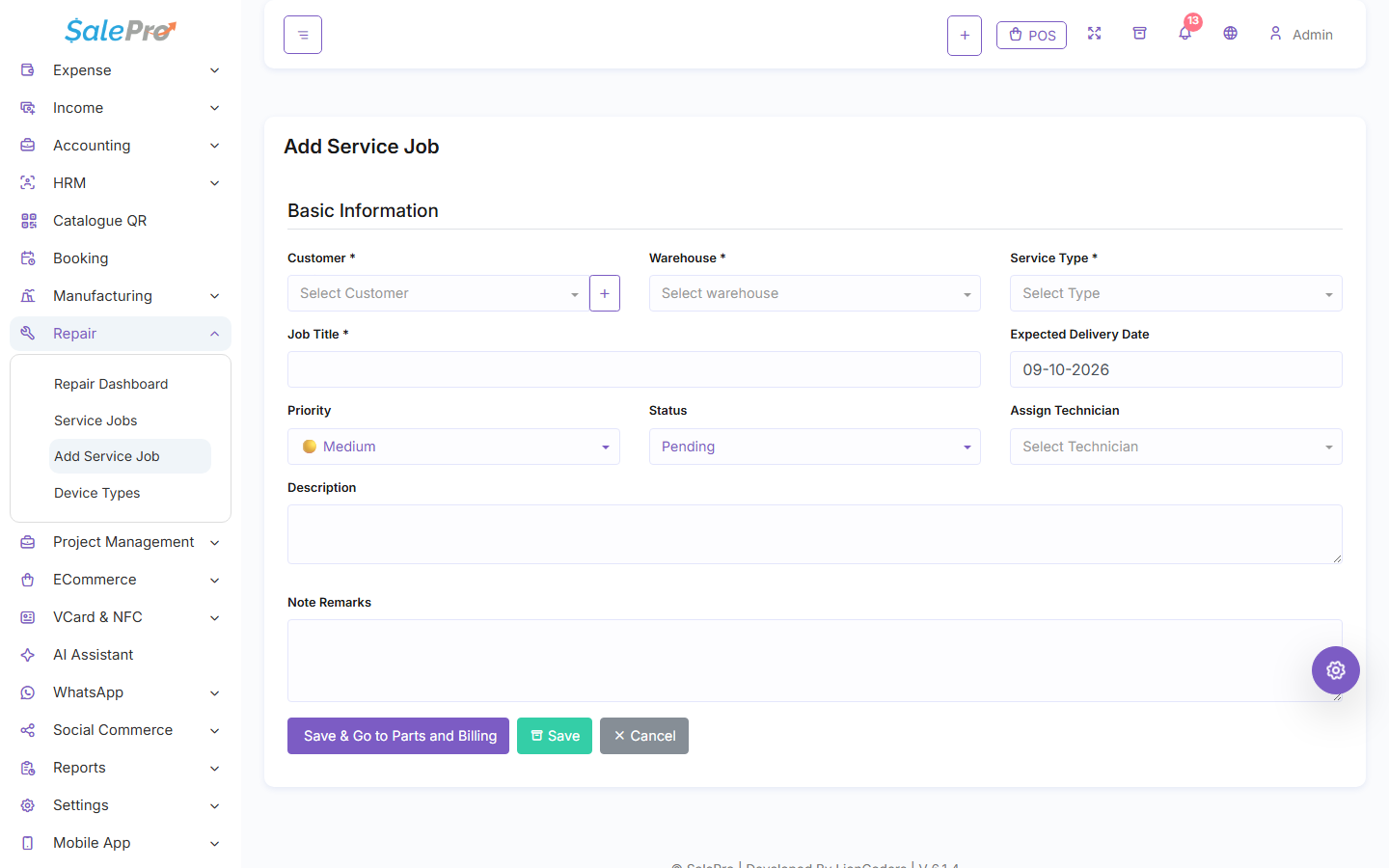1389x868 pixels.
Task: Toggle fullscreen mode icon
Action: coord(1094,34)
